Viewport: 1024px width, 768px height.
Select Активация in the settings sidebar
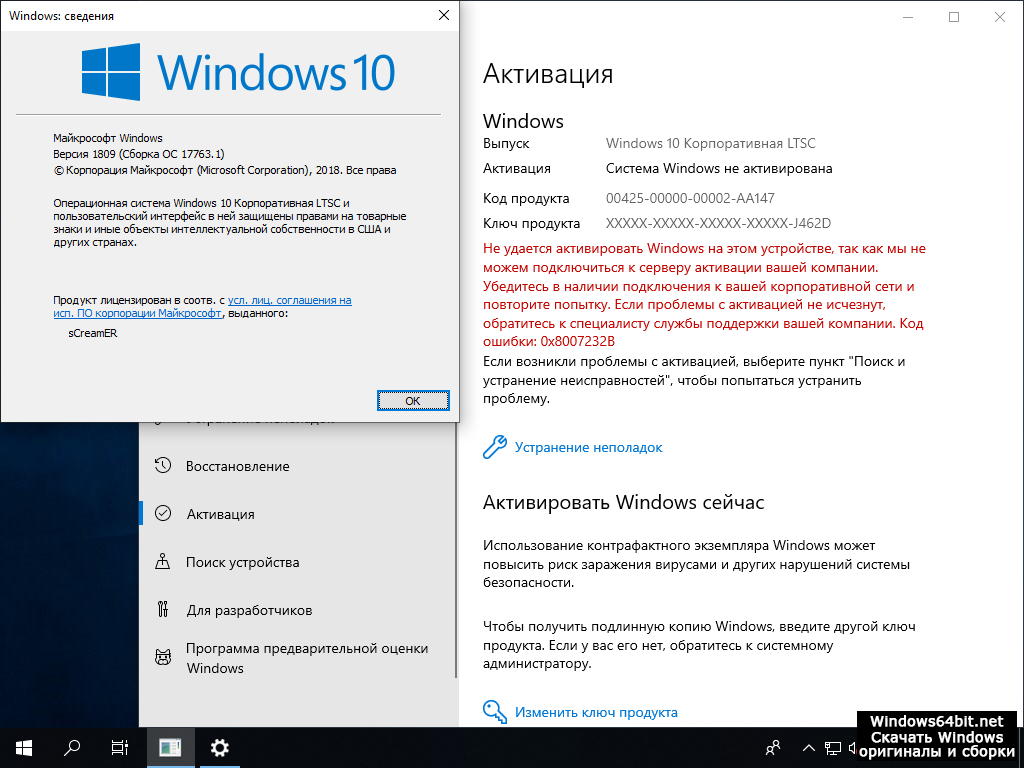coord(220,514)
